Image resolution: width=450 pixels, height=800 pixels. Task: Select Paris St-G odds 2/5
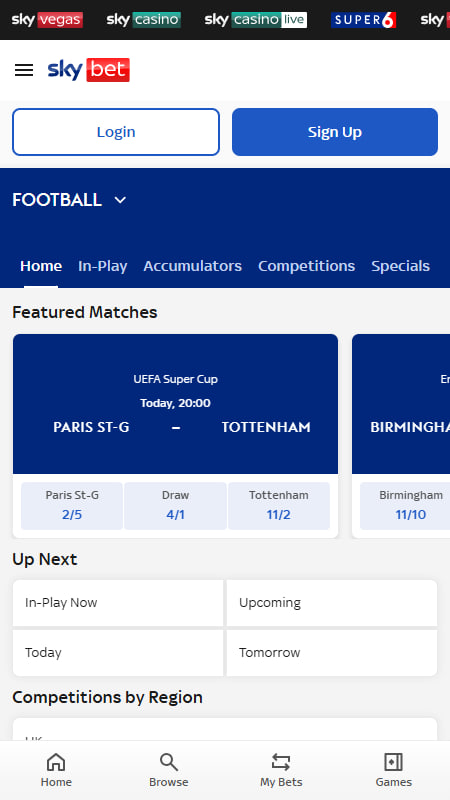tap(72, 506)
